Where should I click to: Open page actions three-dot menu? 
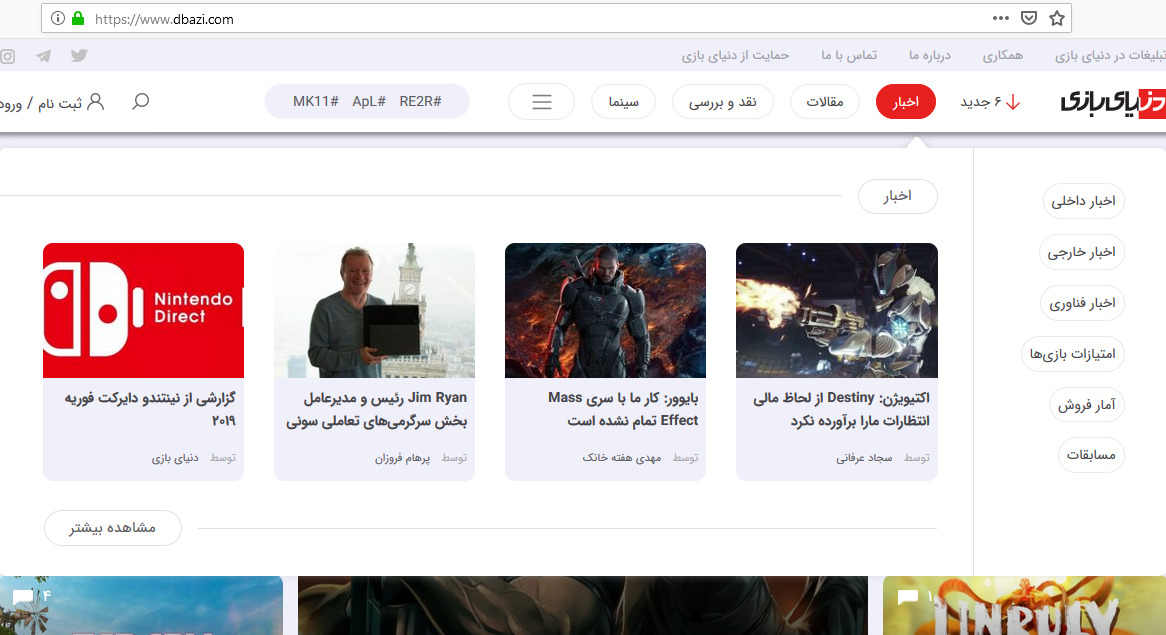1001,18
